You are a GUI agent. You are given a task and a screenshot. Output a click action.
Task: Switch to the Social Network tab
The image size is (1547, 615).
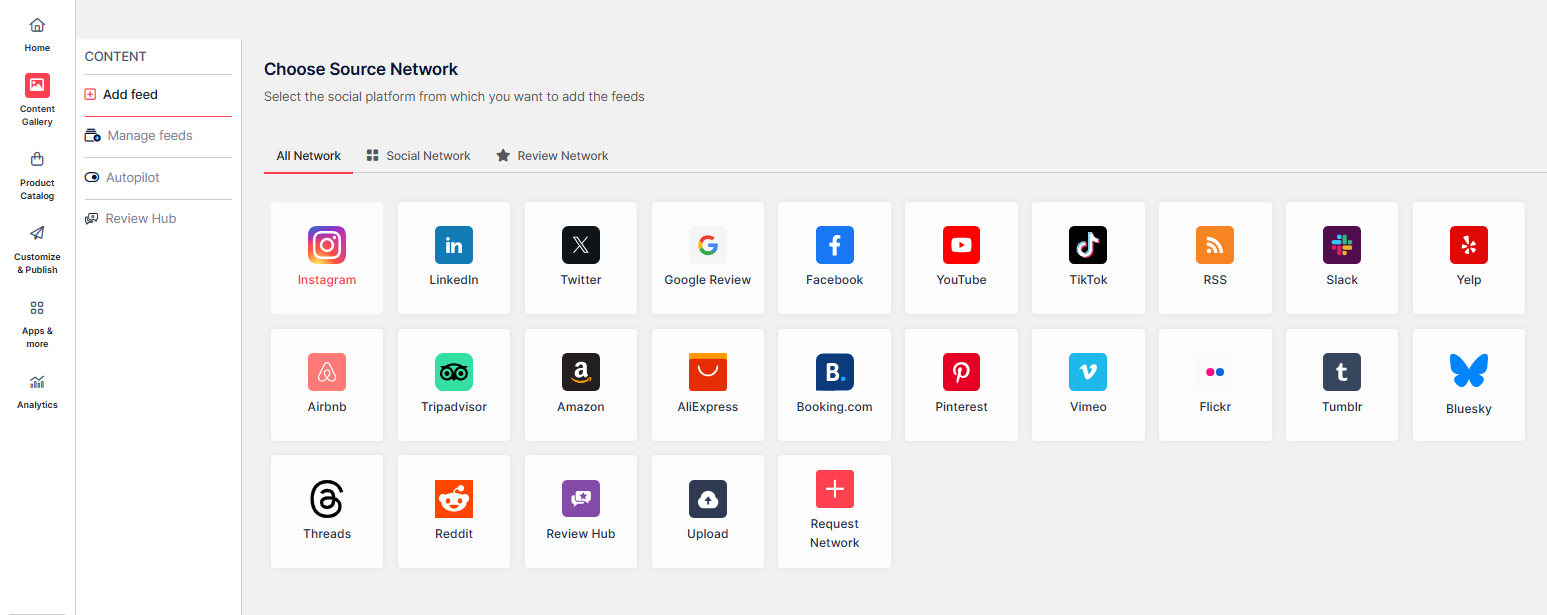[418, 155]
